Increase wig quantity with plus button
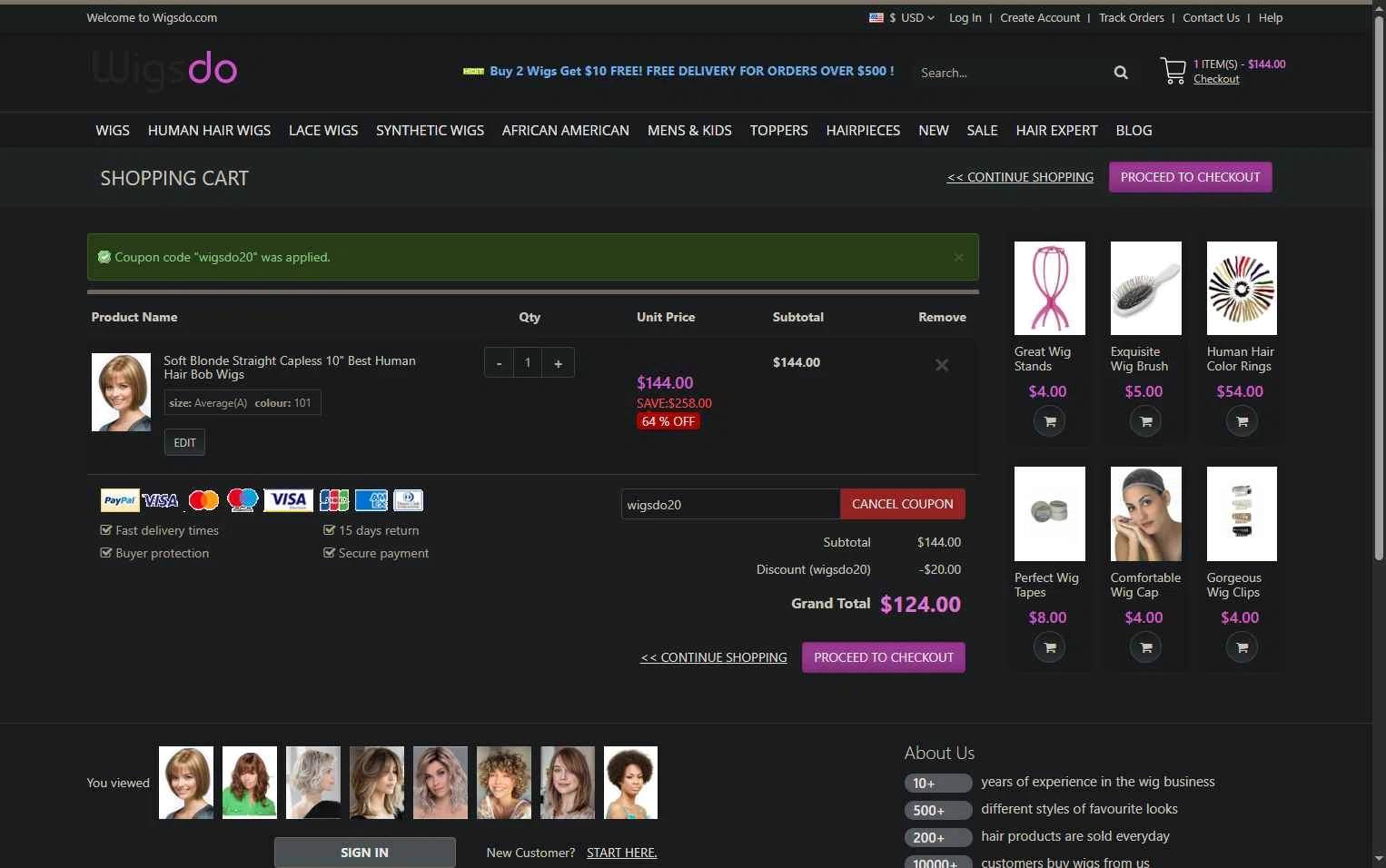 click(x=558, y=363)
